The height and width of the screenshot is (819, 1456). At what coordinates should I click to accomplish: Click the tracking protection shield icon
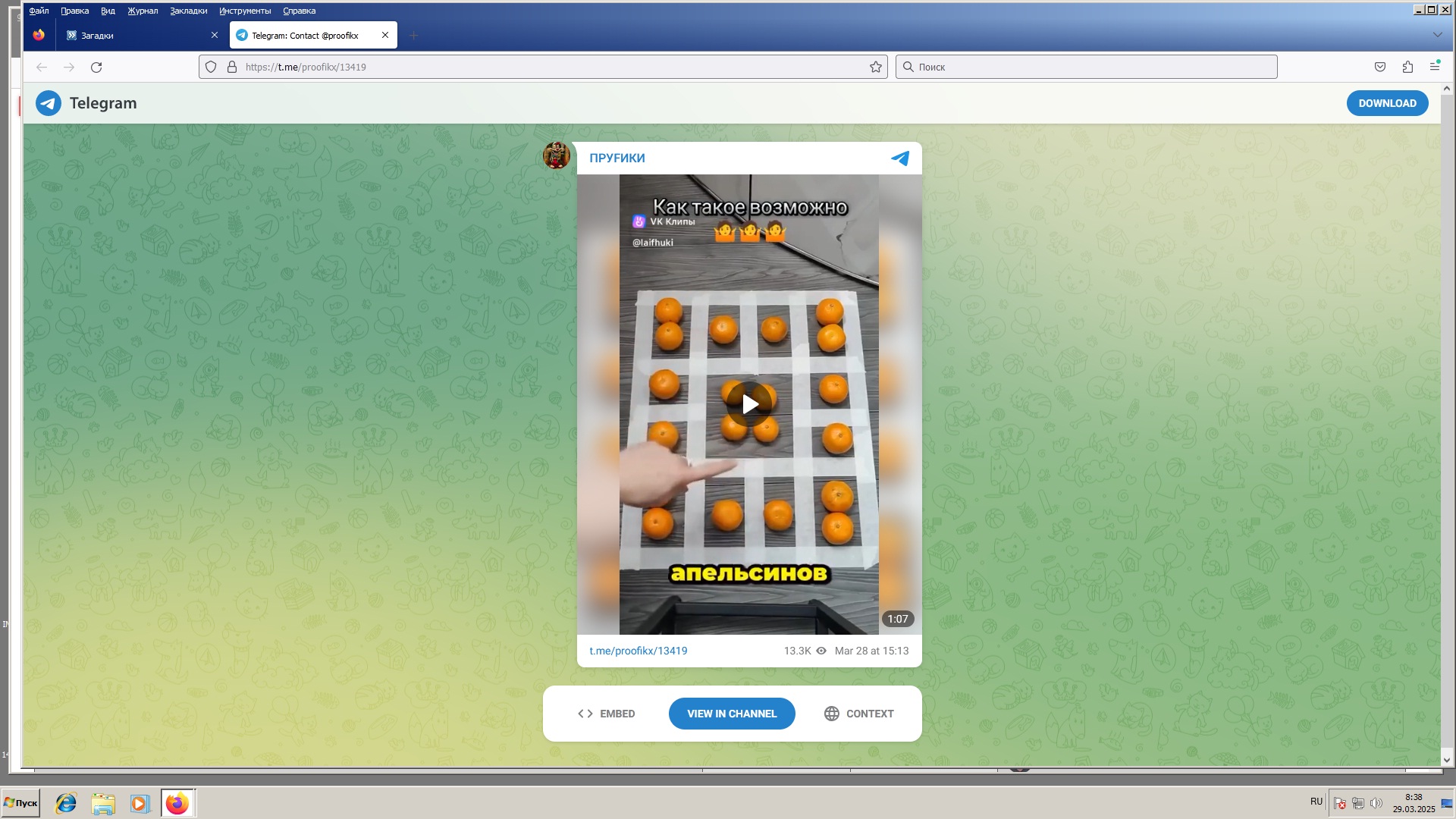pyautogui.click(x=212, y=67)
